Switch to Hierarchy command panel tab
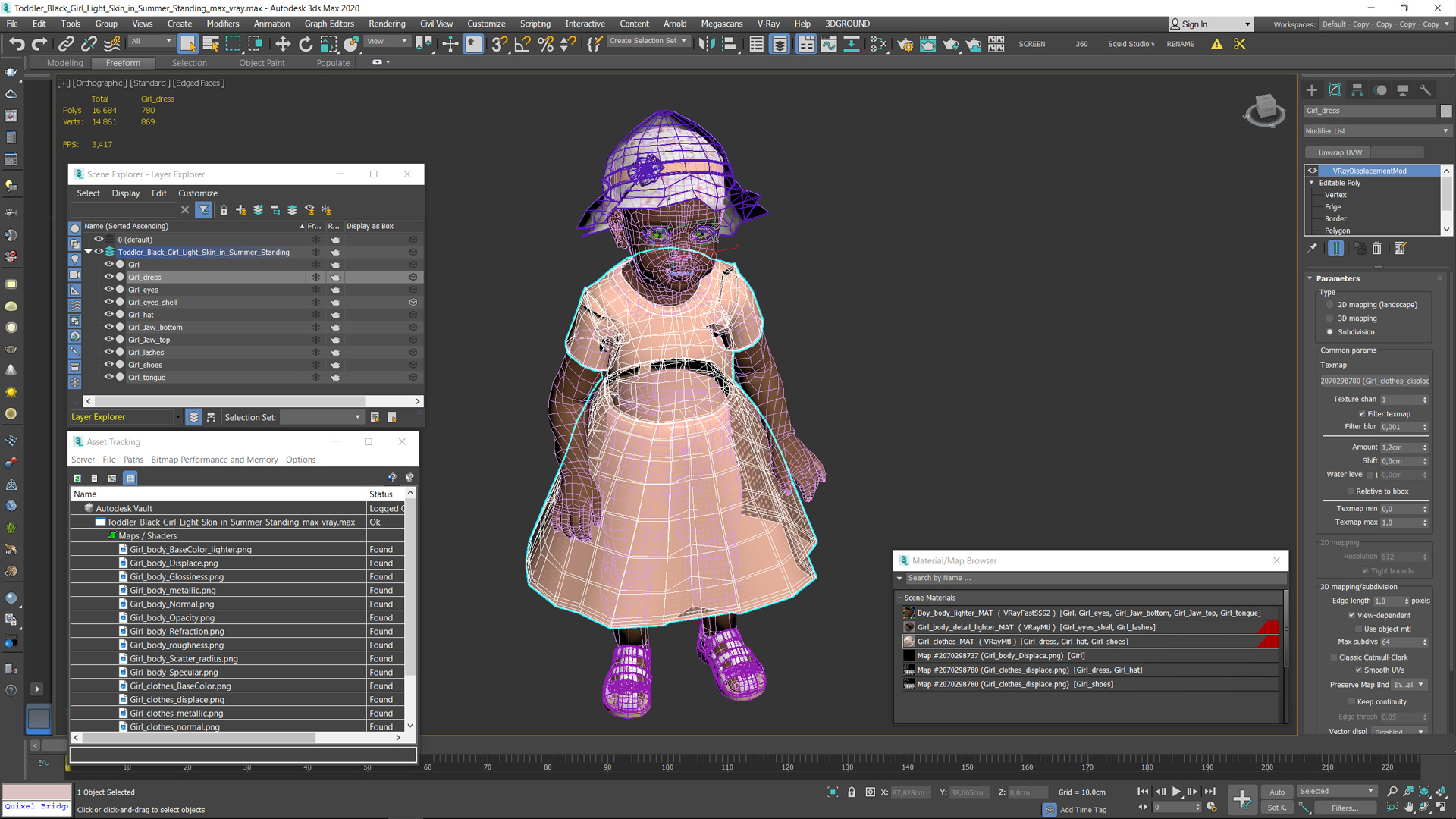The width and height of the screenshot is (1456, 819). 1357,90
